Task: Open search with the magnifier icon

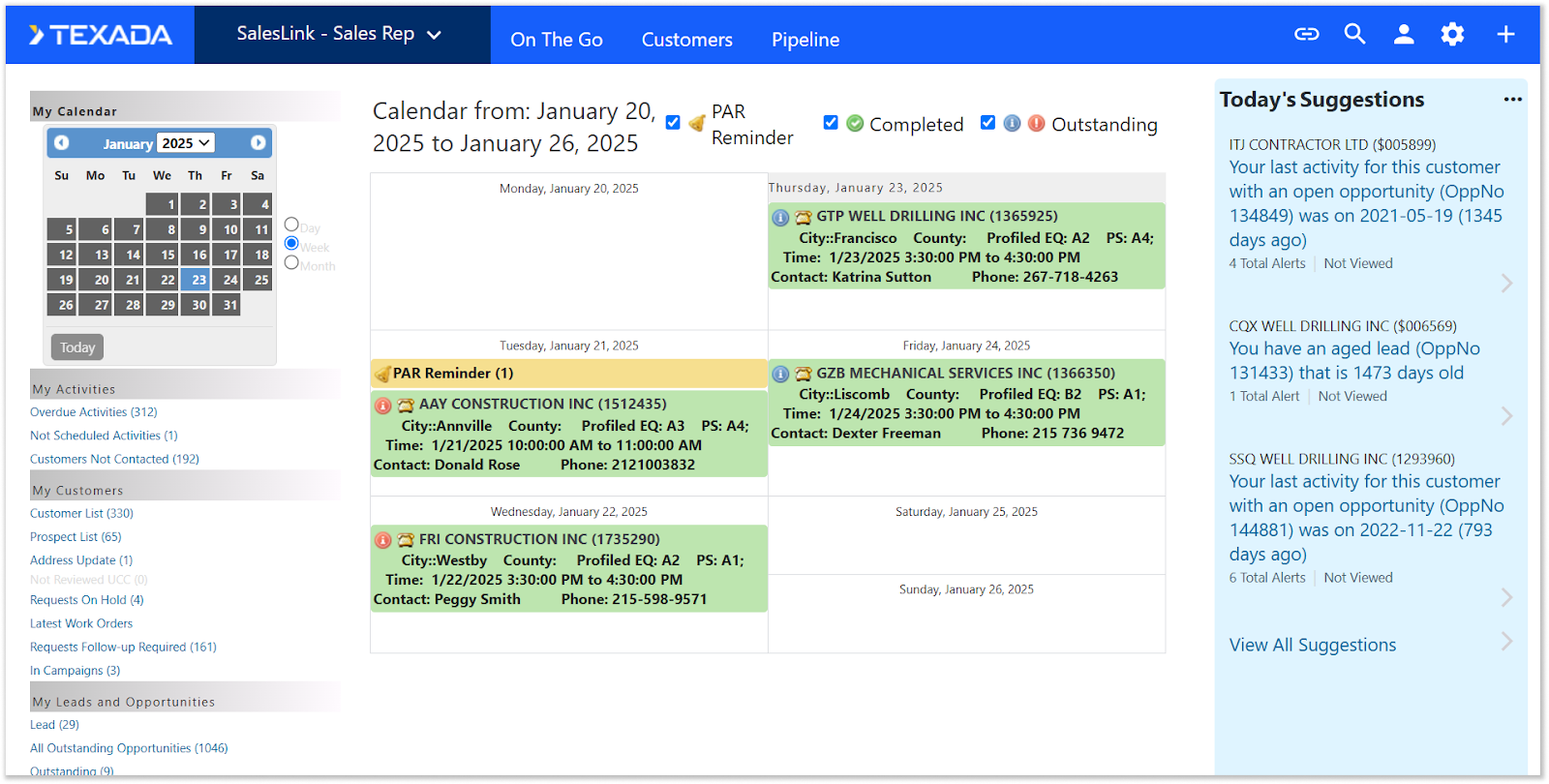Action: click(x=1354, y=35)
